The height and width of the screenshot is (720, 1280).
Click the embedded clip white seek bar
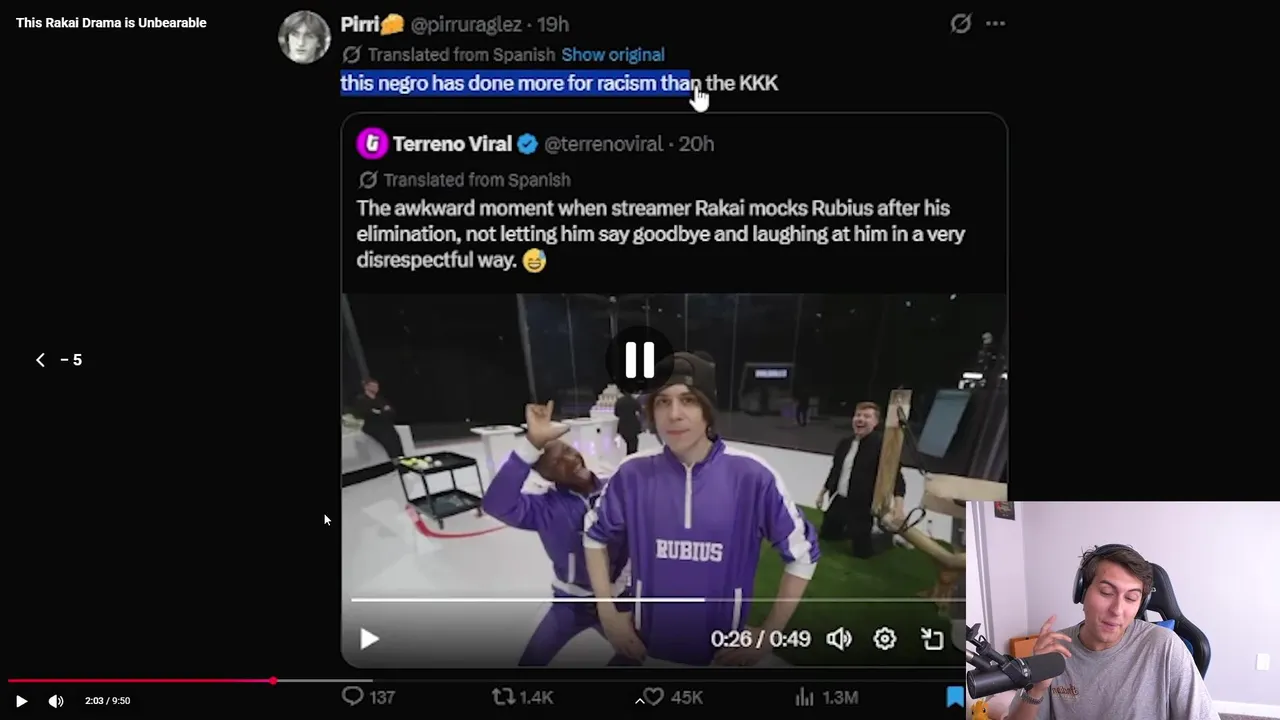(658, 600)
